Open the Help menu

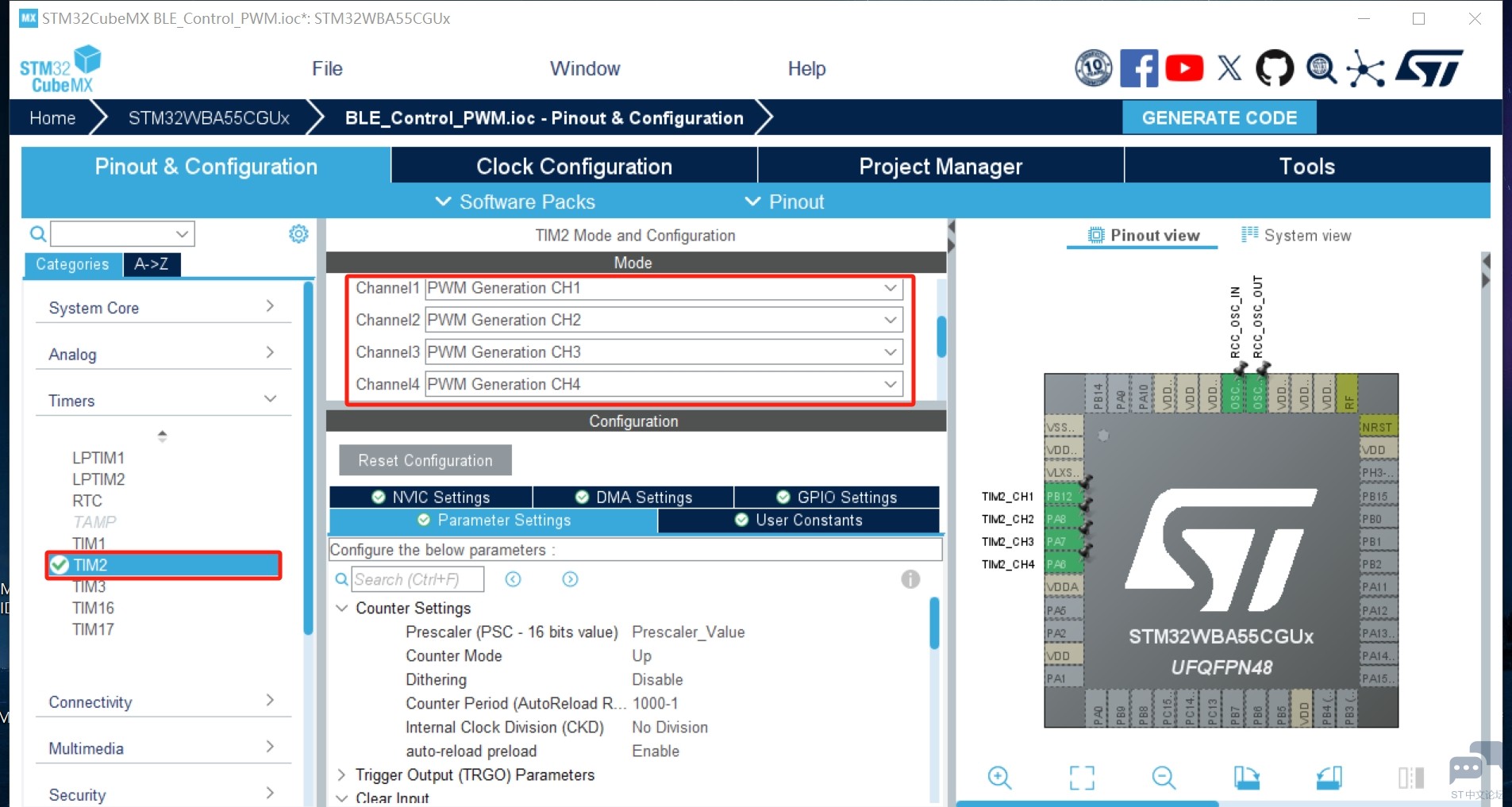point(806,68)
